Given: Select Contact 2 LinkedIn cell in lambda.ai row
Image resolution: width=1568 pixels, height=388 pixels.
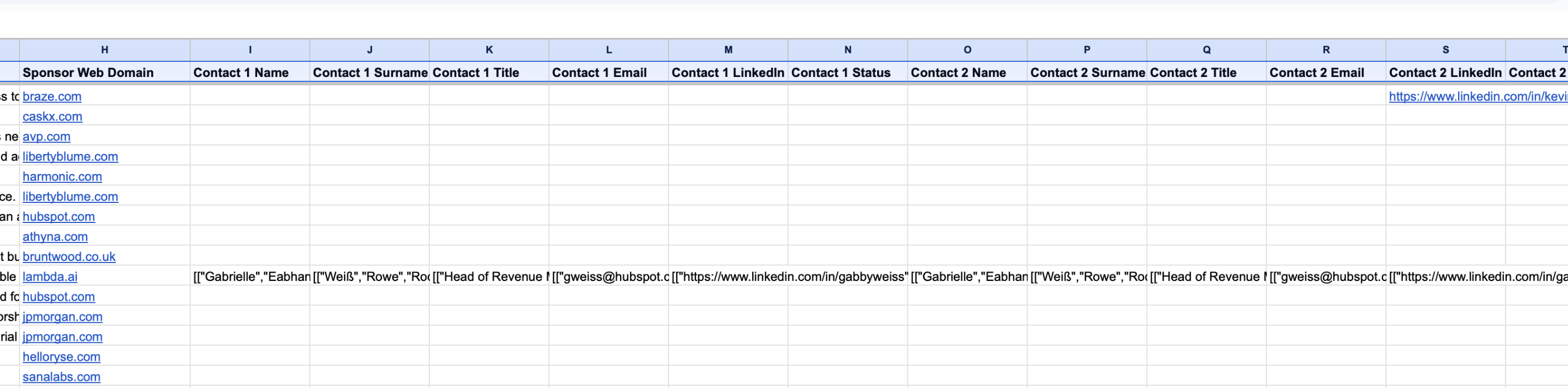Looking at the screenshot, I should (1446, 277).
